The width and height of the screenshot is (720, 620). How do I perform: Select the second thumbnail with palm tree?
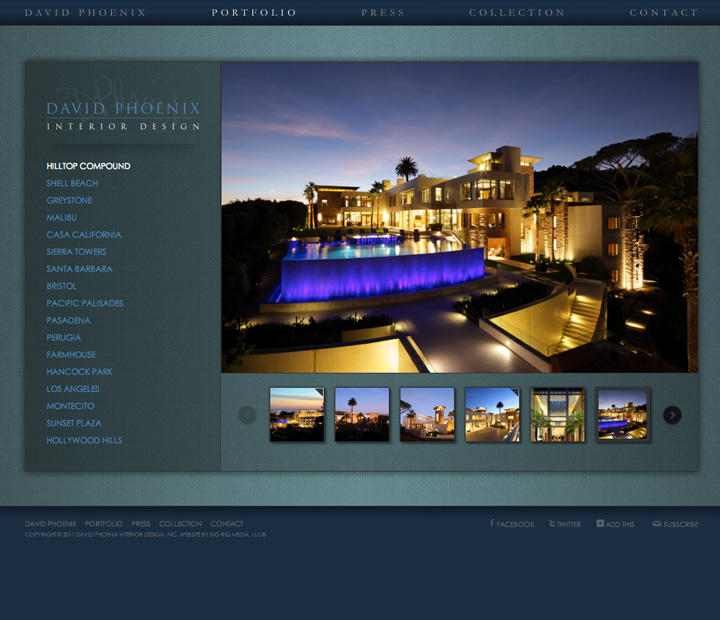362,415
